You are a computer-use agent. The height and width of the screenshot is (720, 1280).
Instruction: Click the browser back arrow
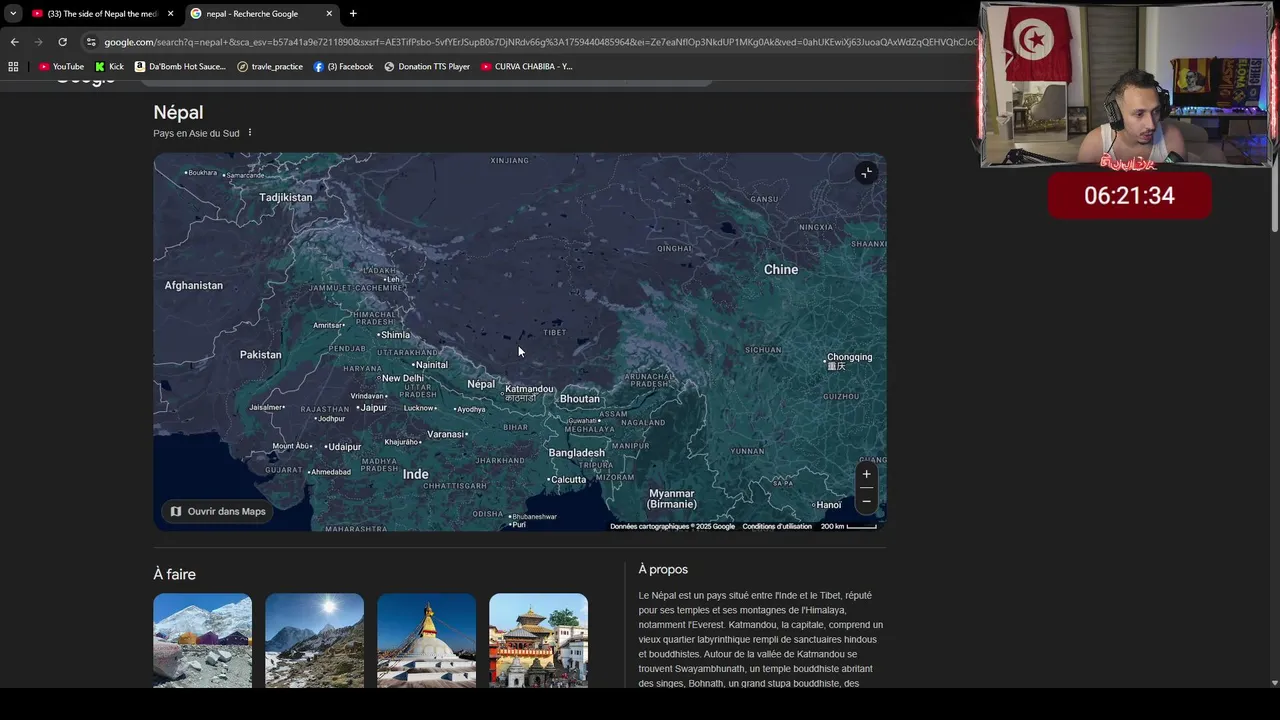click(14, 42)
